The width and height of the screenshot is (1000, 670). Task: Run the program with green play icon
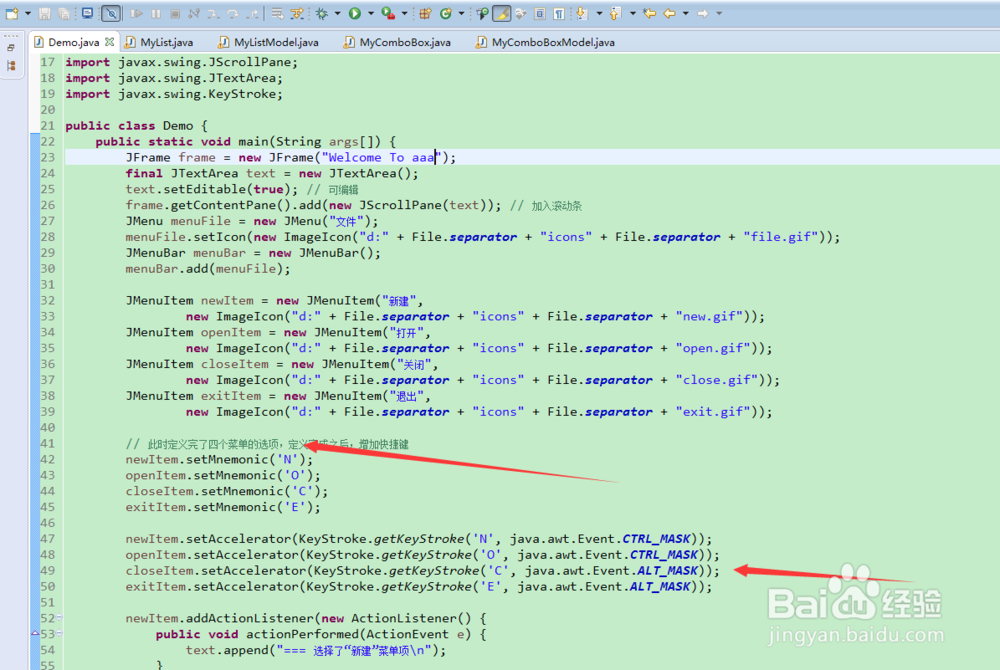coord(355,13)
